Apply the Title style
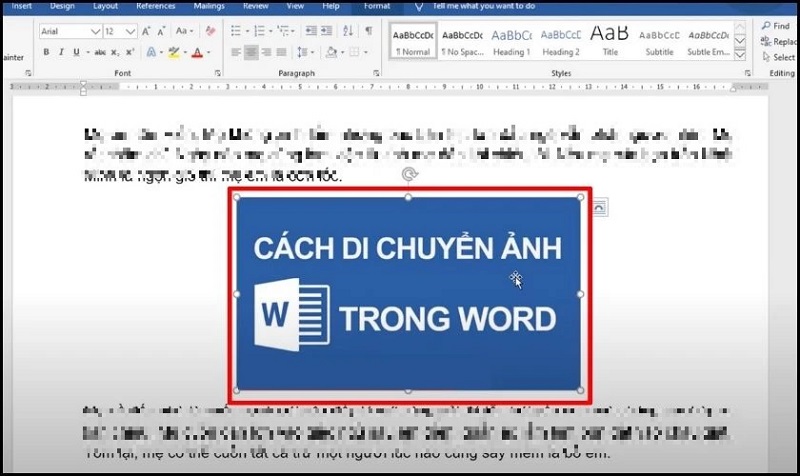The width and height of the screenshot is (800, 476). 610,41
